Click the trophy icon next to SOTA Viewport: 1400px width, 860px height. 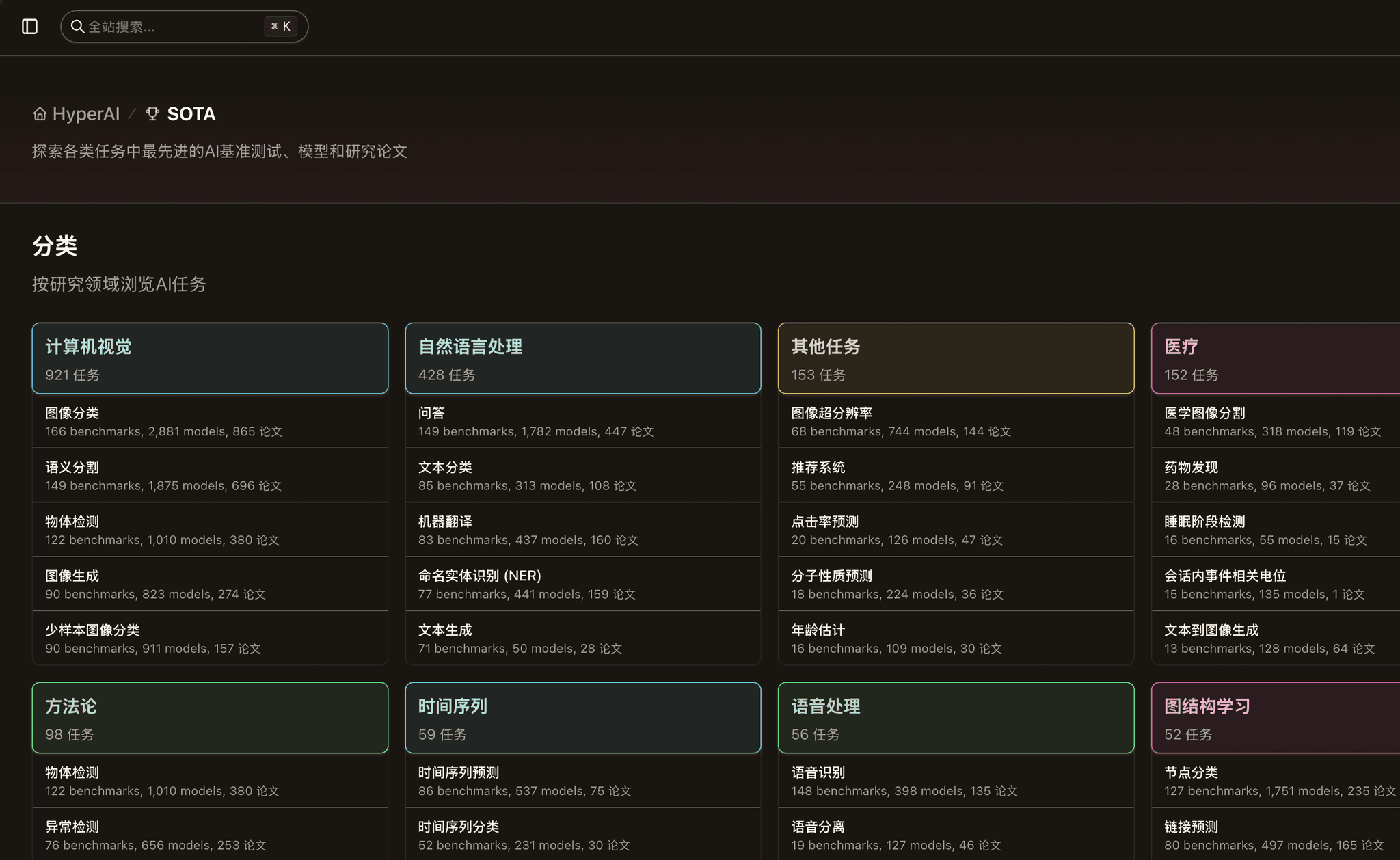[x=153, y=113]
